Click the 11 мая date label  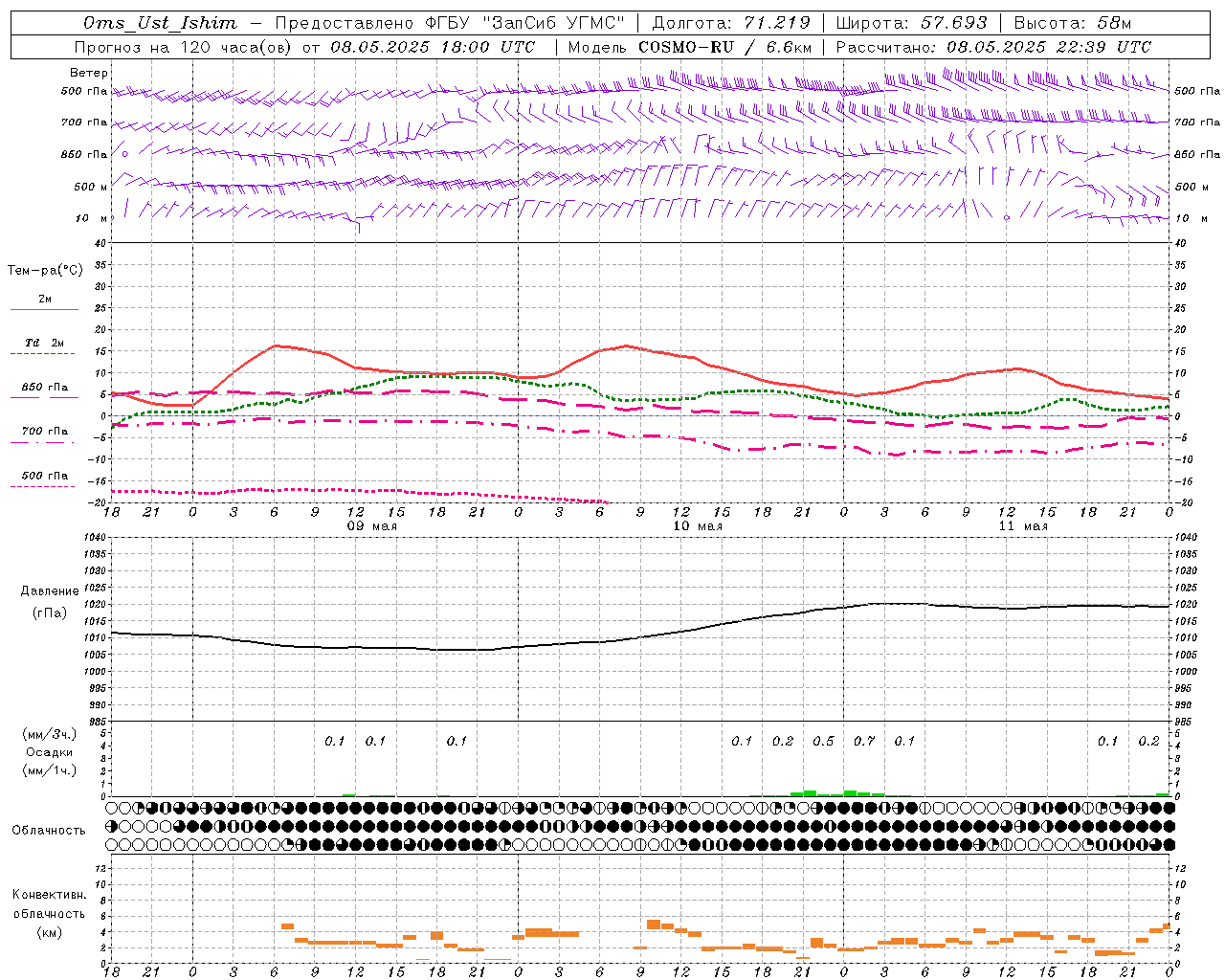pos(1023,526)
